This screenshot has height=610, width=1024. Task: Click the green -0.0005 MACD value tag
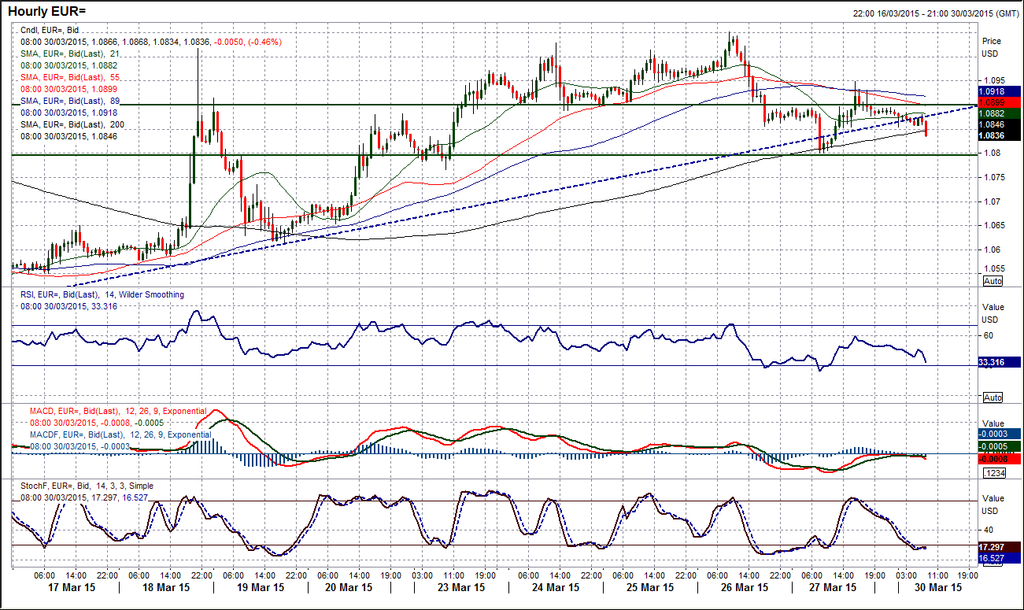(x=999, y=446)
